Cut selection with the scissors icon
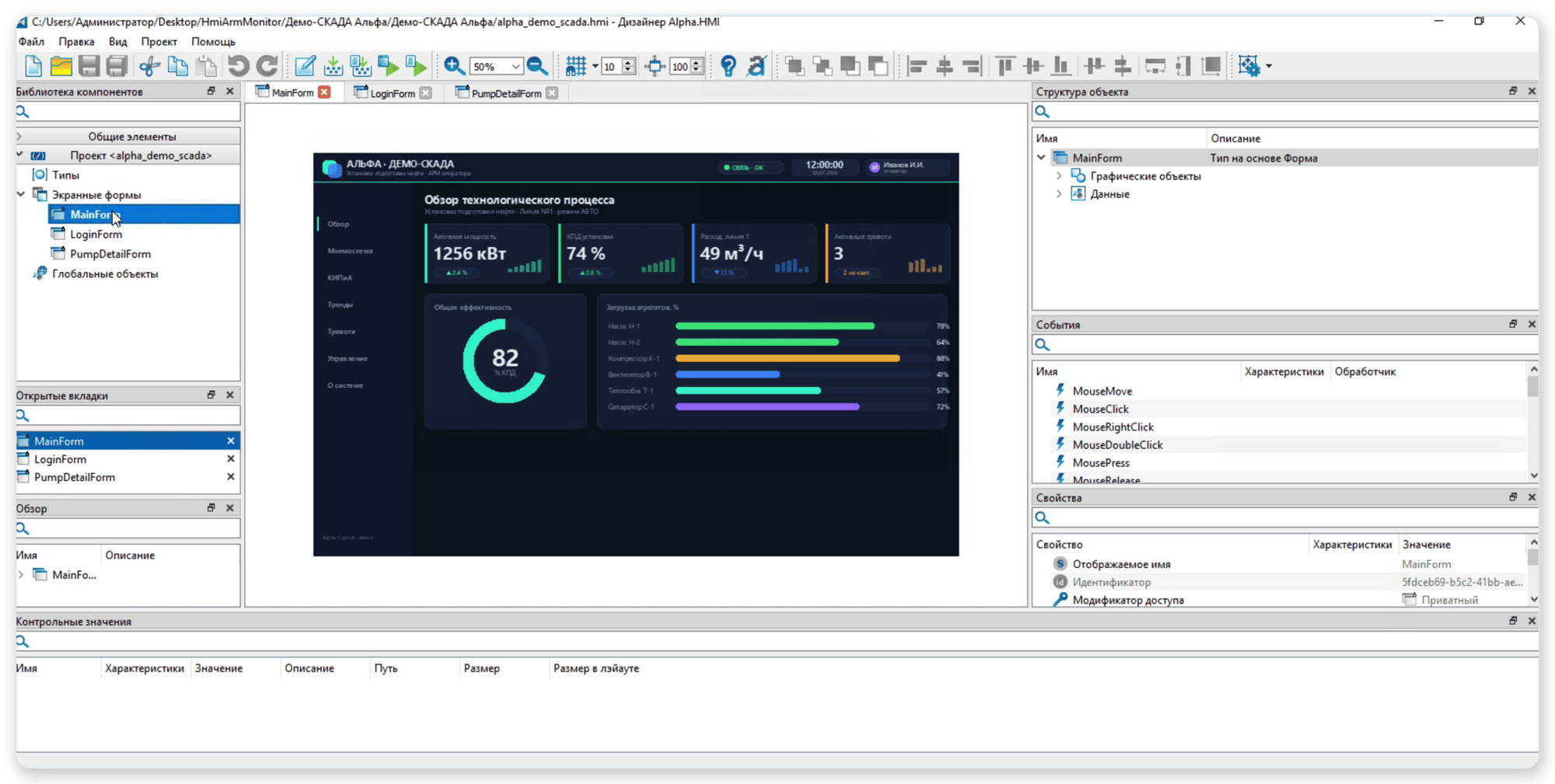The height and width of the screenshot is (784, 1555). click(x=149, y=66)
